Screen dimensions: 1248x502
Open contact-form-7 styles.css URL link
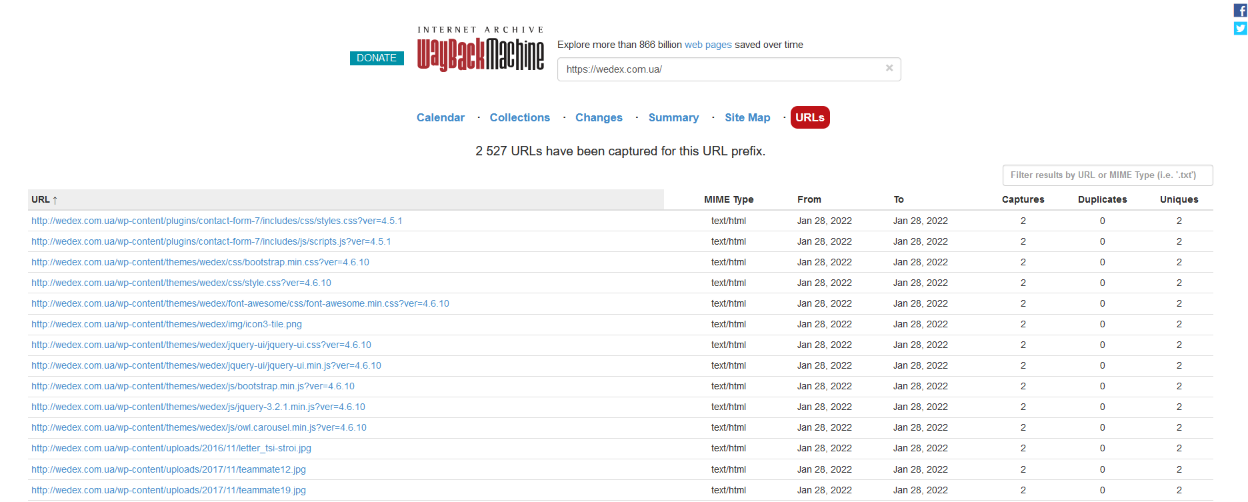[217, 220]
